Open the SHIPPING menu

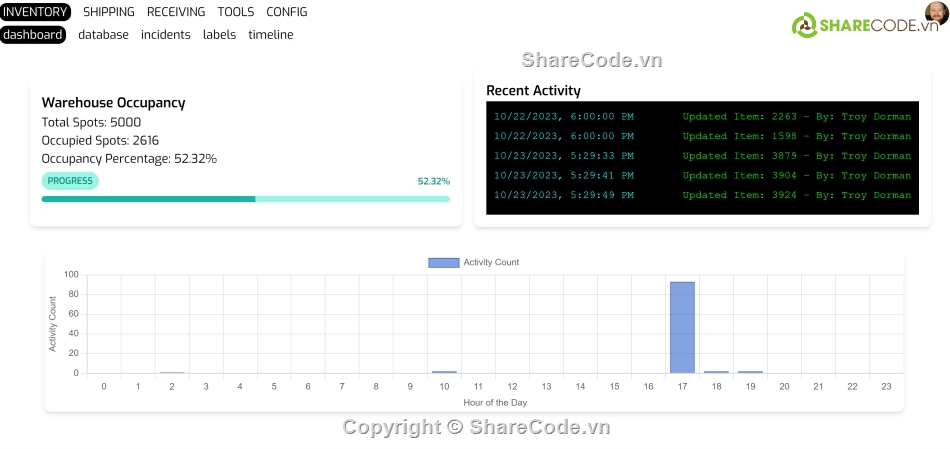(x=108, y=12)
